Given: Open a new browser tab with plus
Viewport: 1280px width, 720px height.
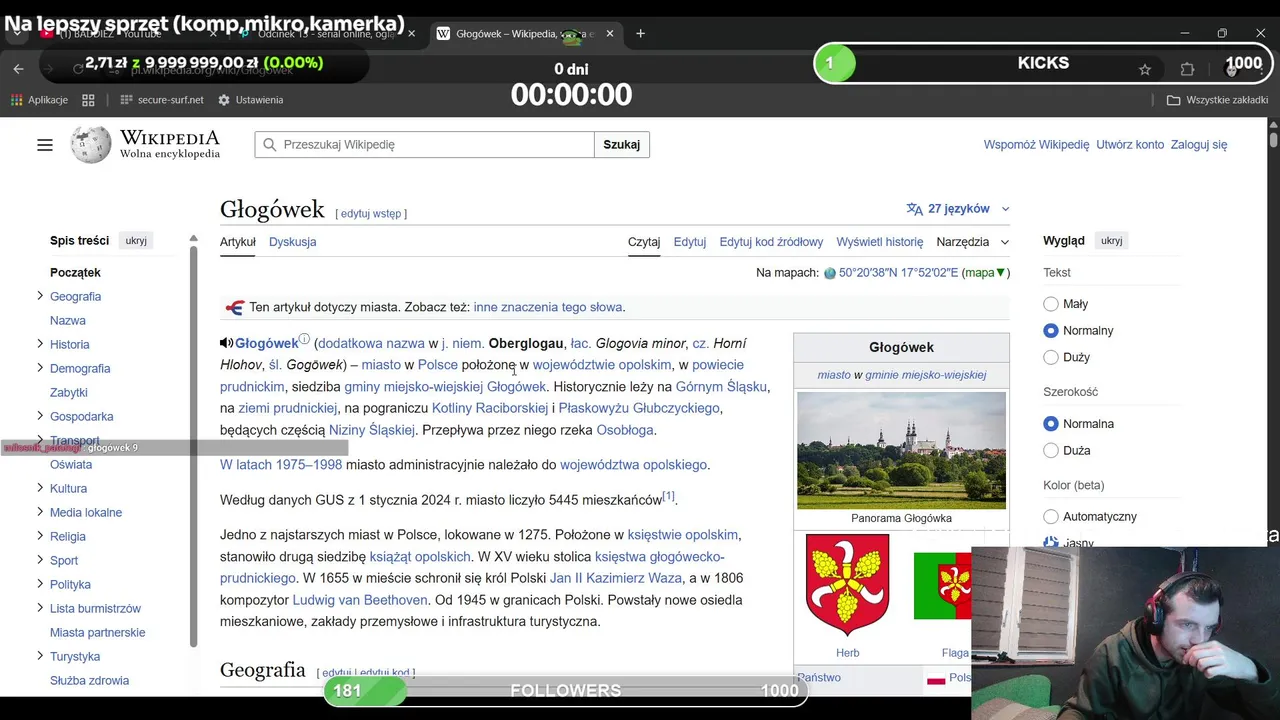Looking at the screenshot, I should tap(640, 33).
